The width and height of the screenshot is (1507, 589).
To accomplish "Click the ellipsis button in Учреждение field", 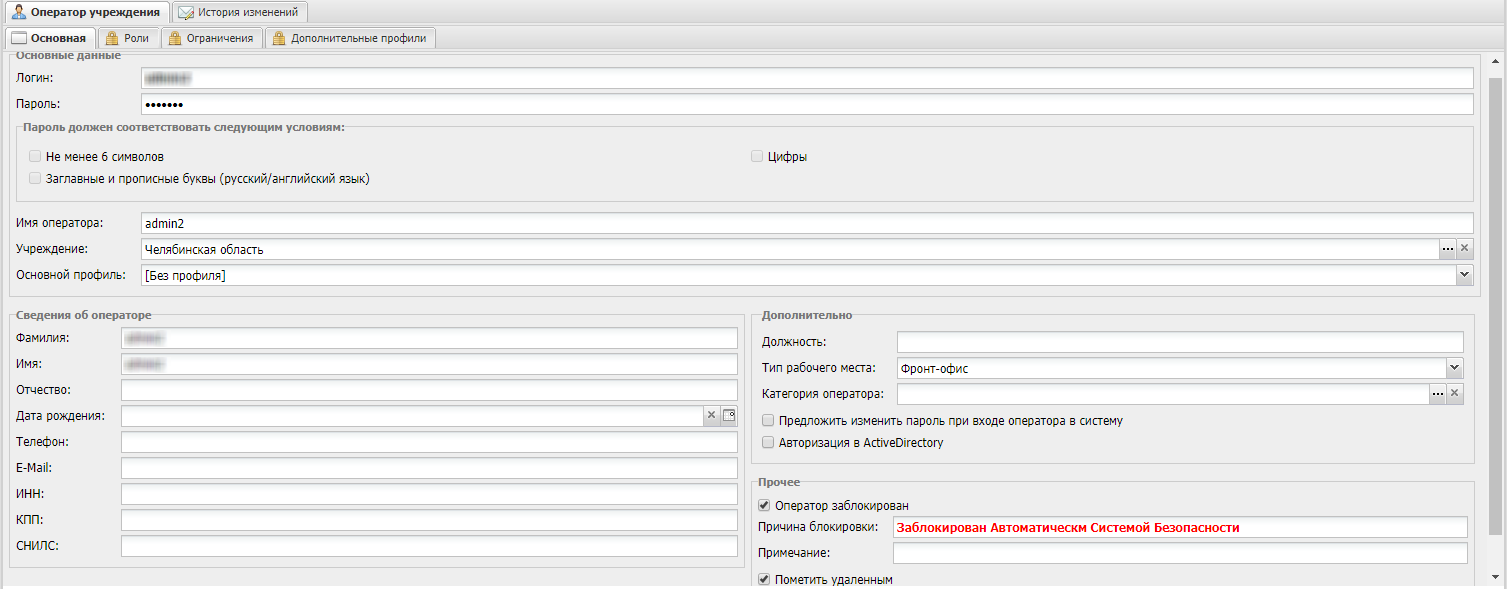I will [1447, 249].
